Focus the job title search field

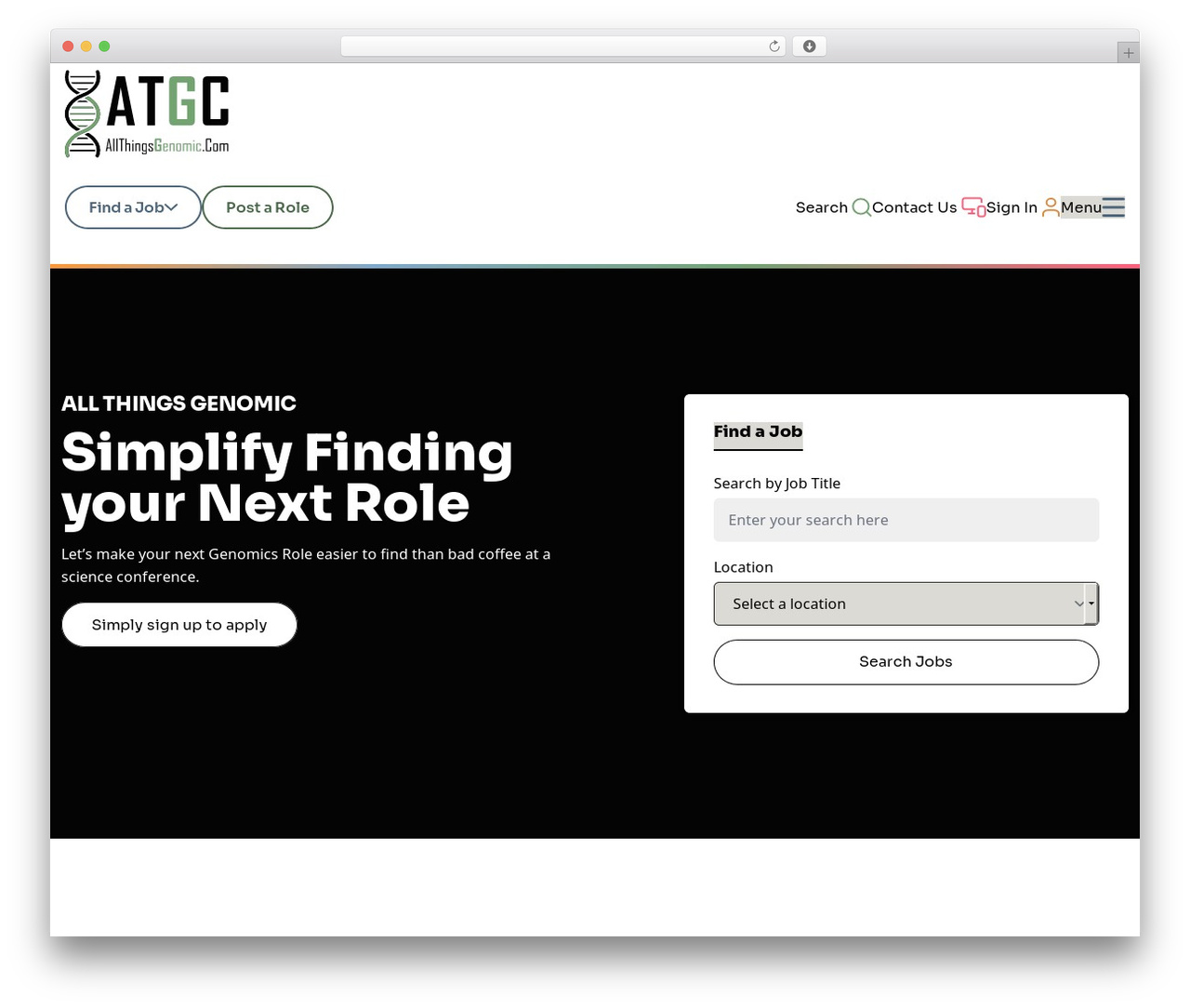906,520
